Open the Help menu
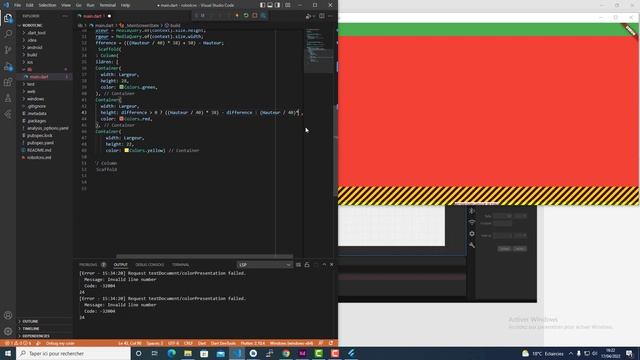This screenshot has height=360, width=640. click(125, 5)
